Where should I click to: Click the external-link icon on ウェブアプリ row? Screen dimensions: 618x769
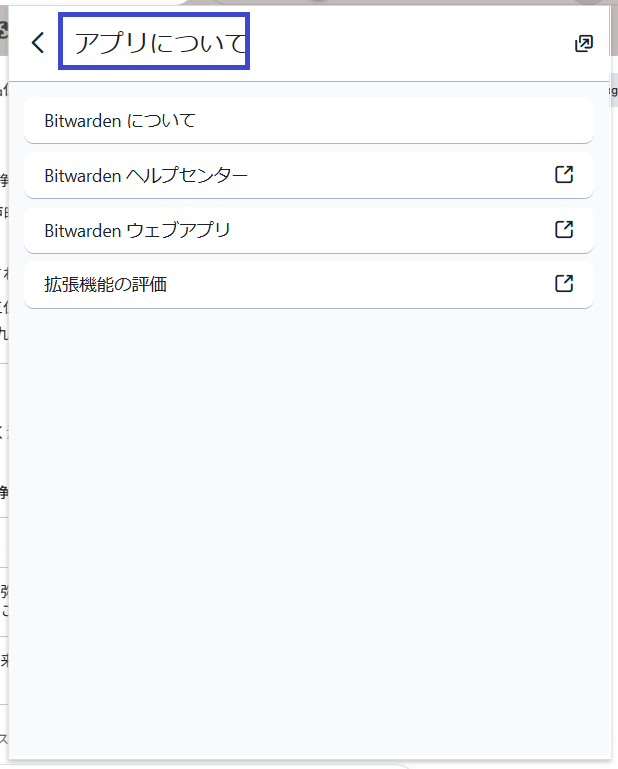pos(564,230)
